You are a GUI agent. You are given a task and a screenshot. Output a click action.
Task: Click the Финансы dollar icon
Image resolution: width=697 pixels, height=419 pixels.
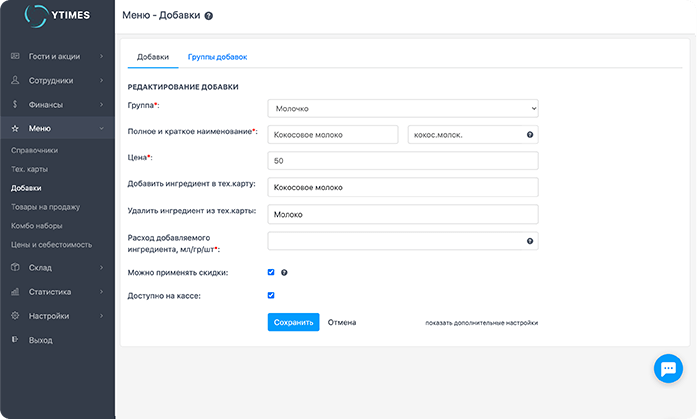15,104
